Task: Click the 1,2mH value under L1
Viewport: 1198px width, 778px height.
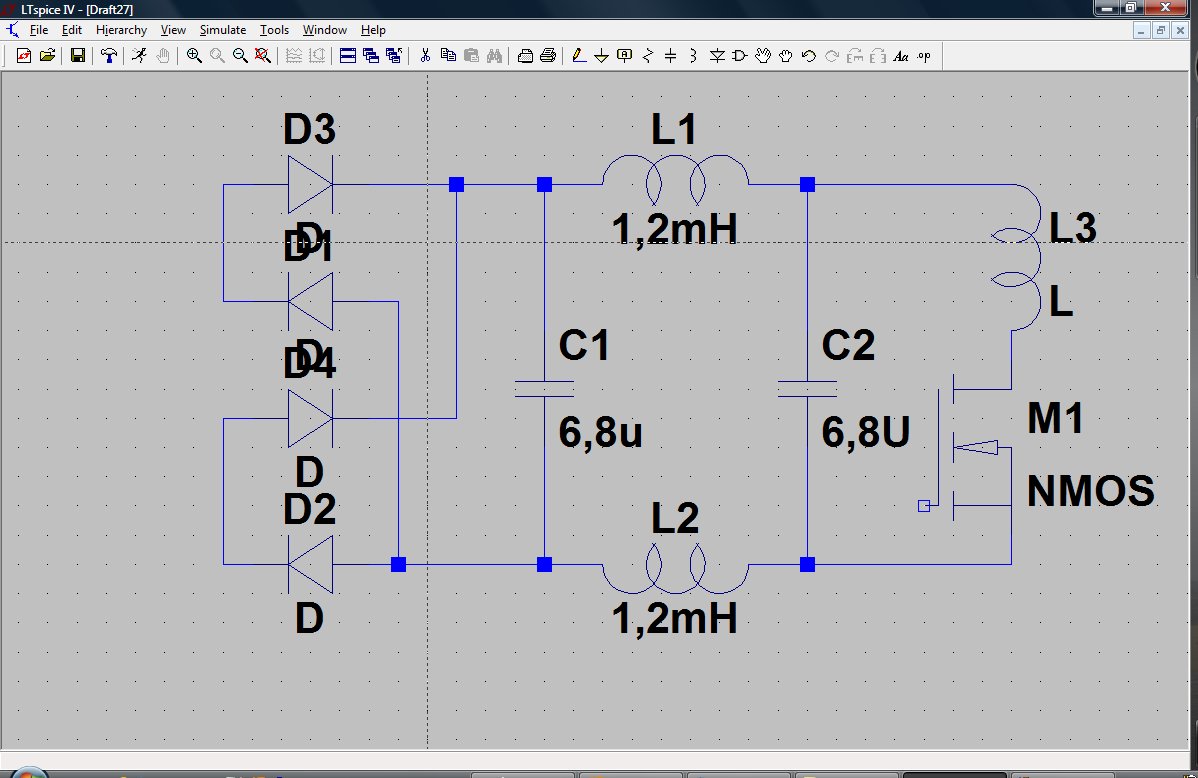Action: 675,229
